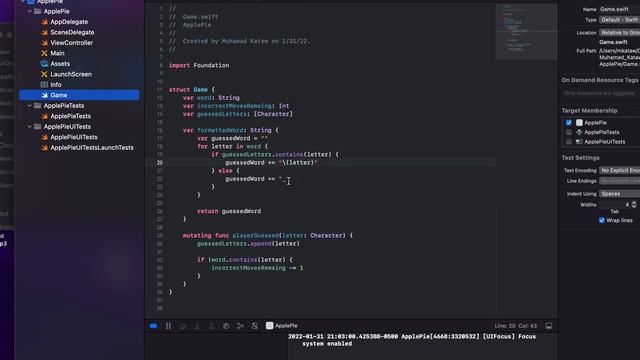The image size is (640, 360).
Task: Click ViewController Swift file icon
Action: [44, 43]
